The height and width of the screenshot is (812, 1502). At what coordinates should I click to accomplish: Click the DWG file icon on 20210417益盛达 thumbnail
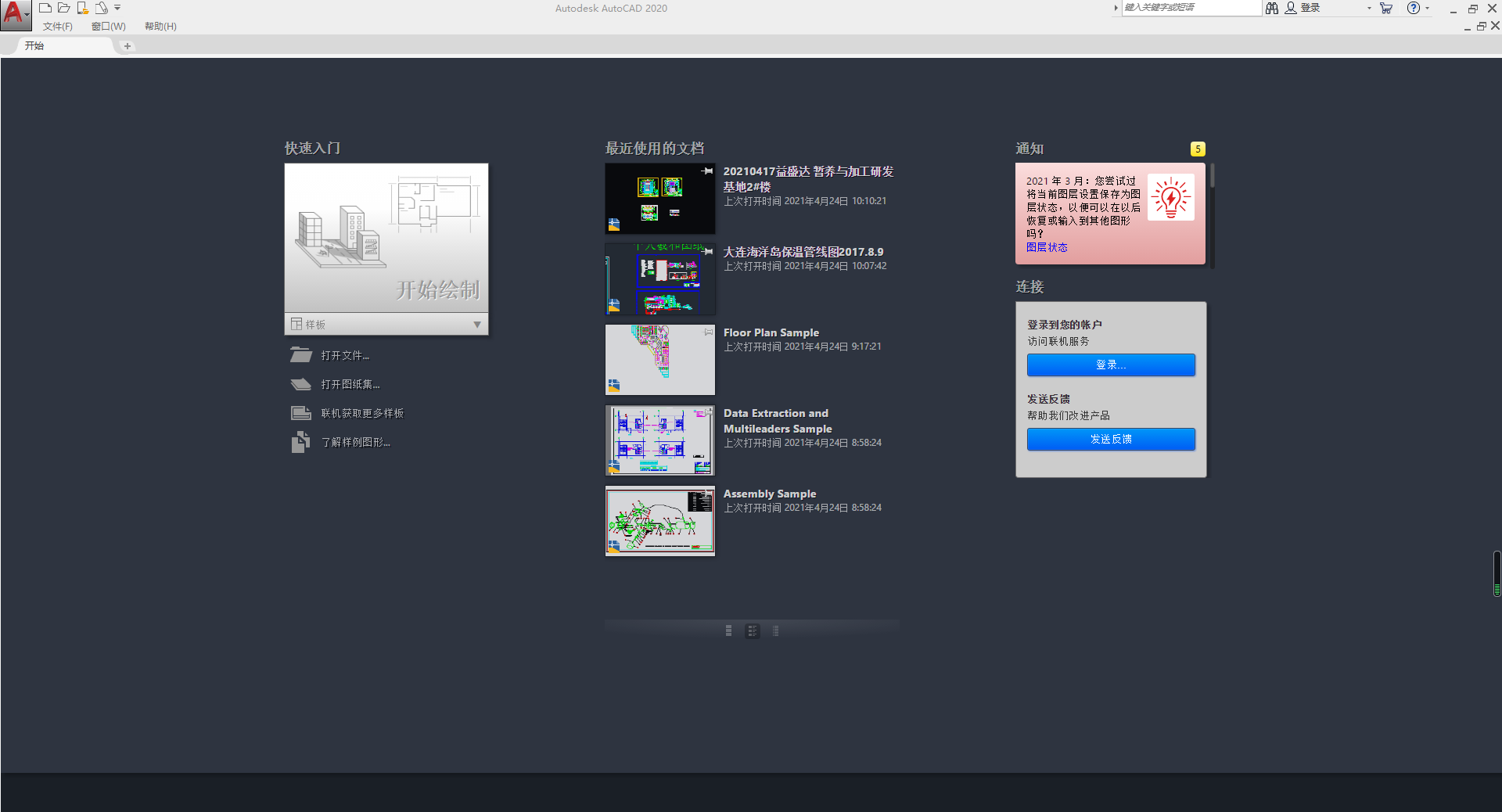tap(614, 225)
